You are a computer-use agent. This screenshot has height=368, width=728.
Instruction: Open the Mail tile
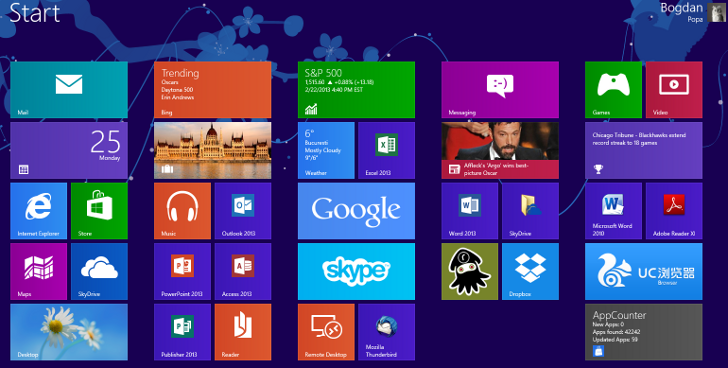(69, 90)
